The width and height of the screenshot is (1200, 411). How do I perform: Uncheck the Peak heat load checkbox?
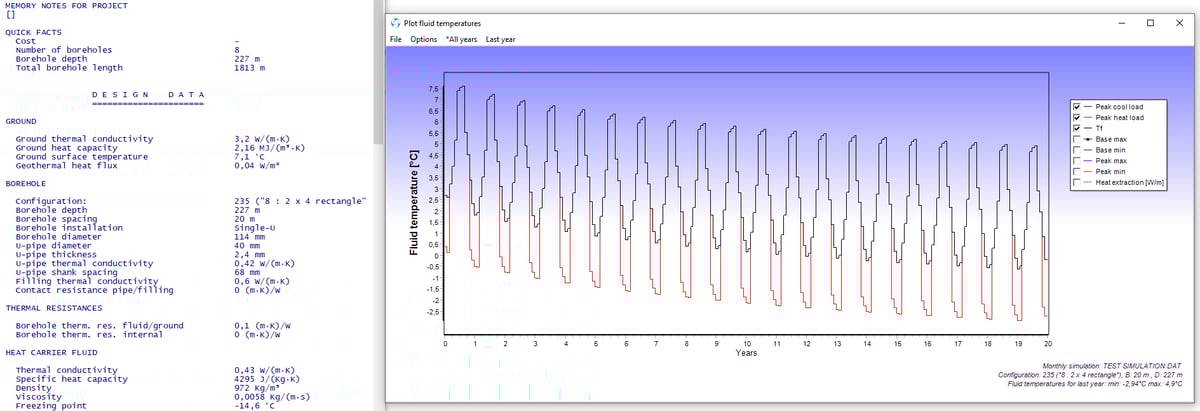tap(1075, 117)
